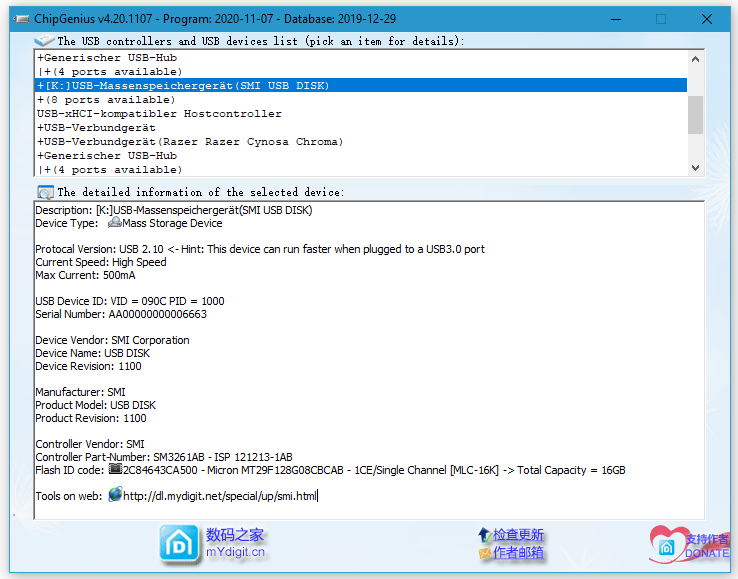Click the magnifier icon beside detailed information
This screenshot has width=738, height=579.
(x=46, y=192)
